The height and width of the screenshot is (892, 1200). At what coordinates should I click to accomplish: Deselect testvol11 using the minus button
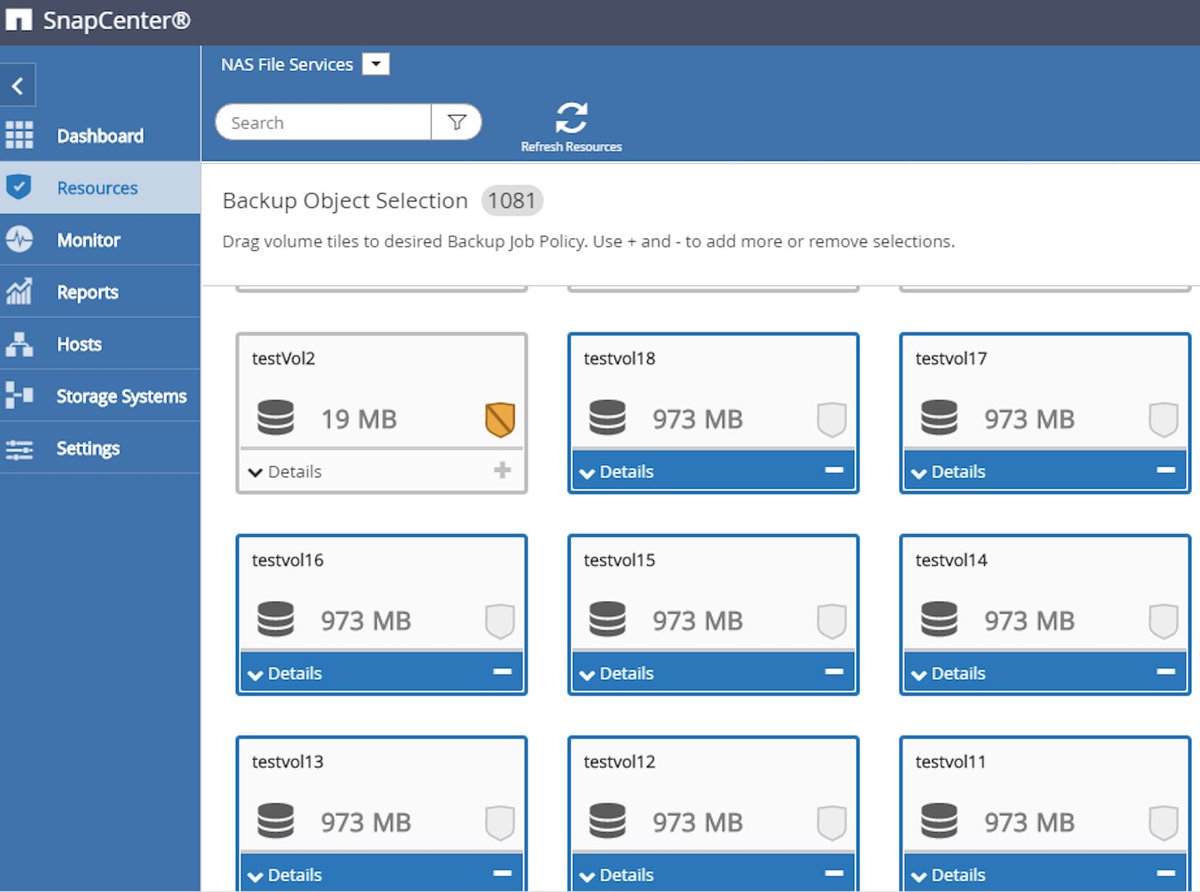(x=1166, y=873)
